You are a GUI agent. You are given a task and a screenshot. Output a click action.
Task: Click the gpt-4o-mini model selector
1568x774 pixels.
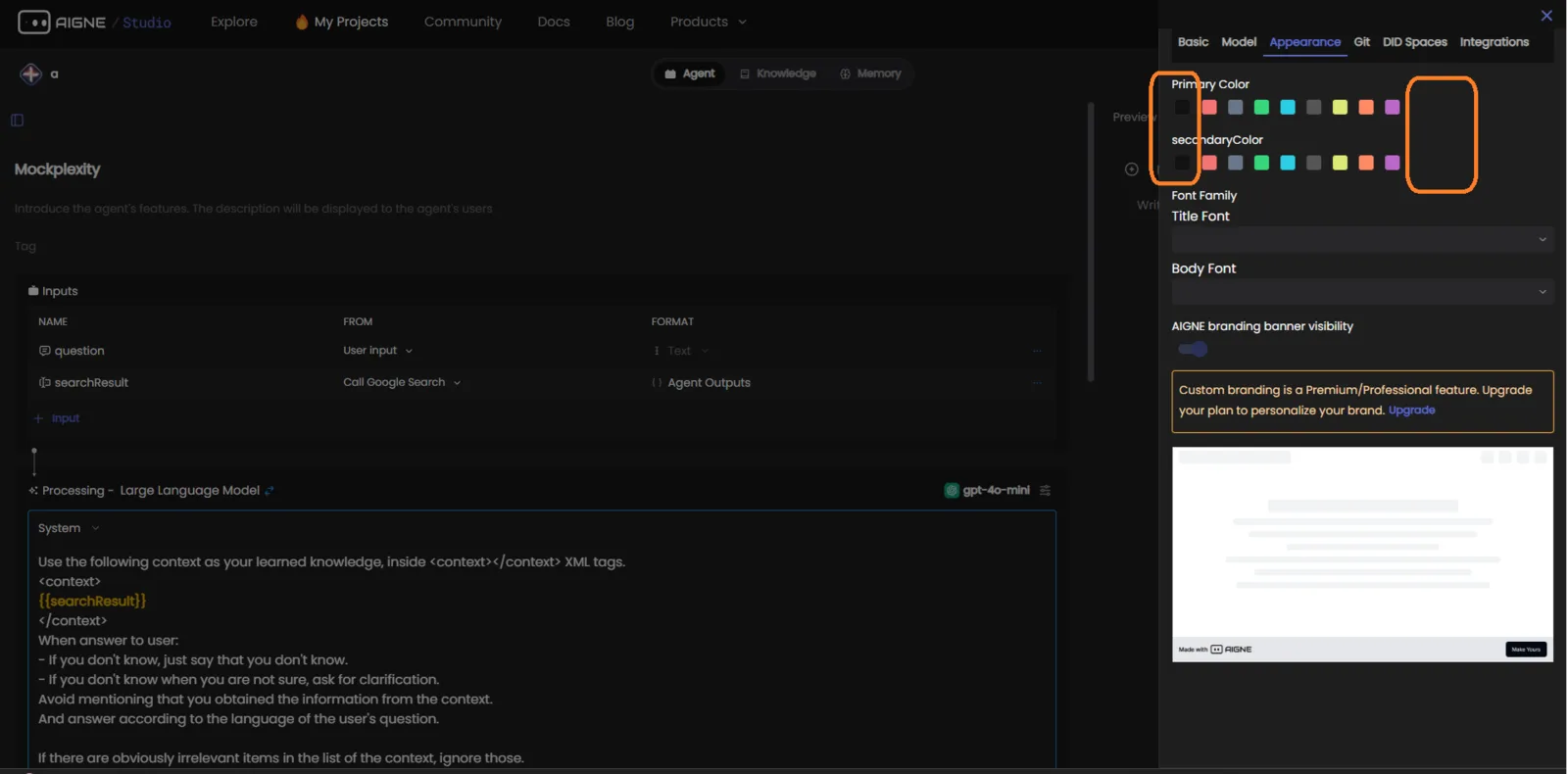tap(988, 490)
